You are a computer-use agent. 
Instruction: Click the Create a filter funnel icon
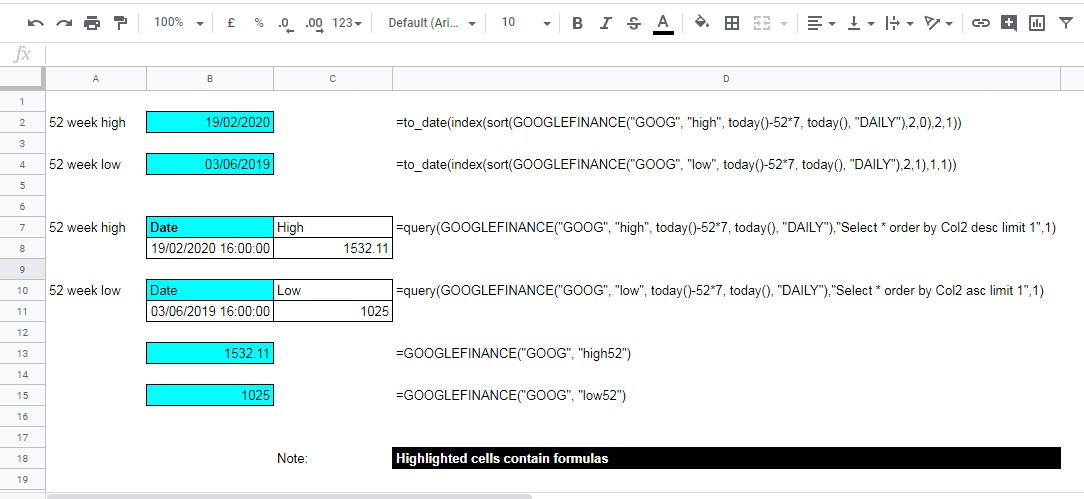click(1065, 23)
